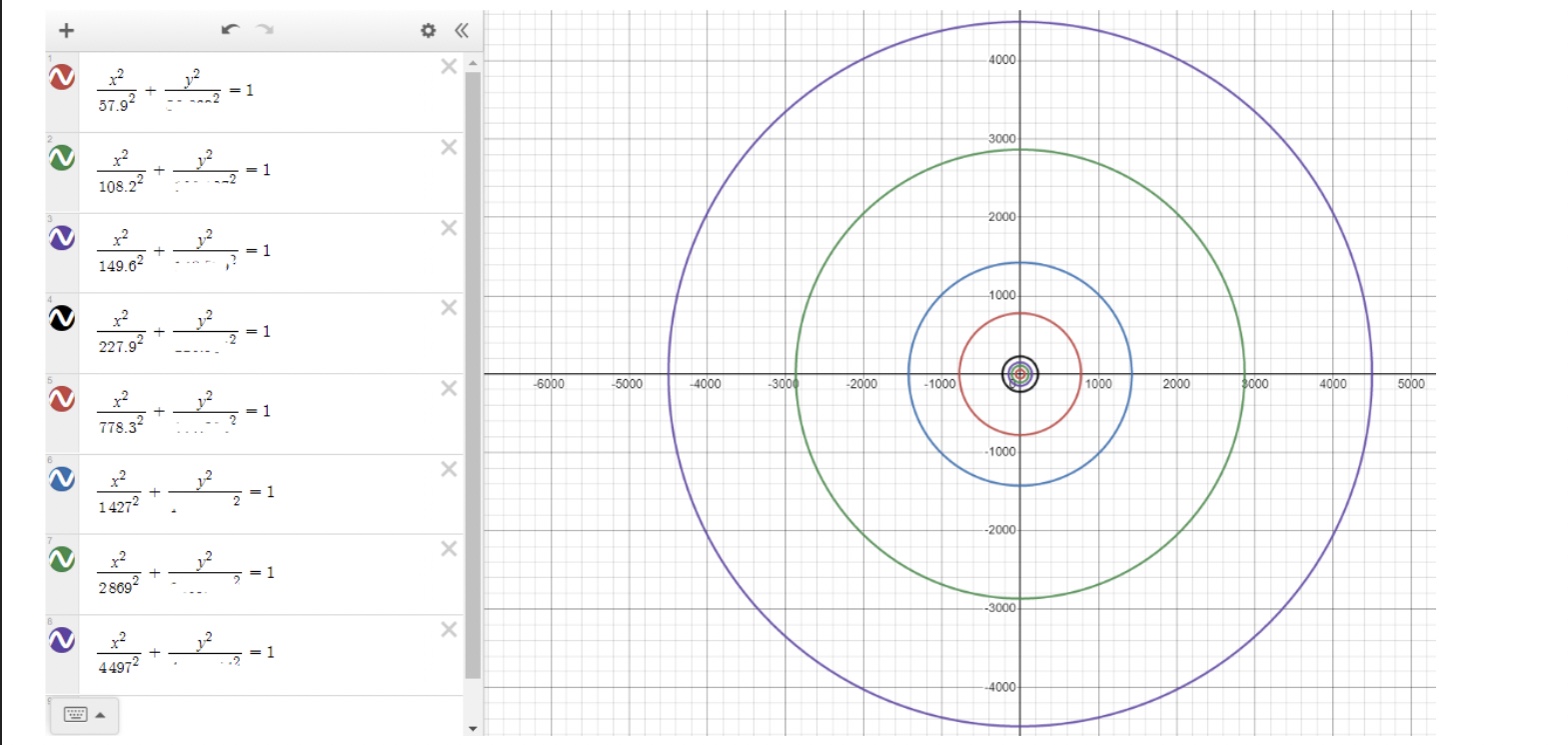This screenshot has width=1568, height=745.
Task: Click the x-axis label -6000
Action: pyautogui.click(x=549, y=384)
